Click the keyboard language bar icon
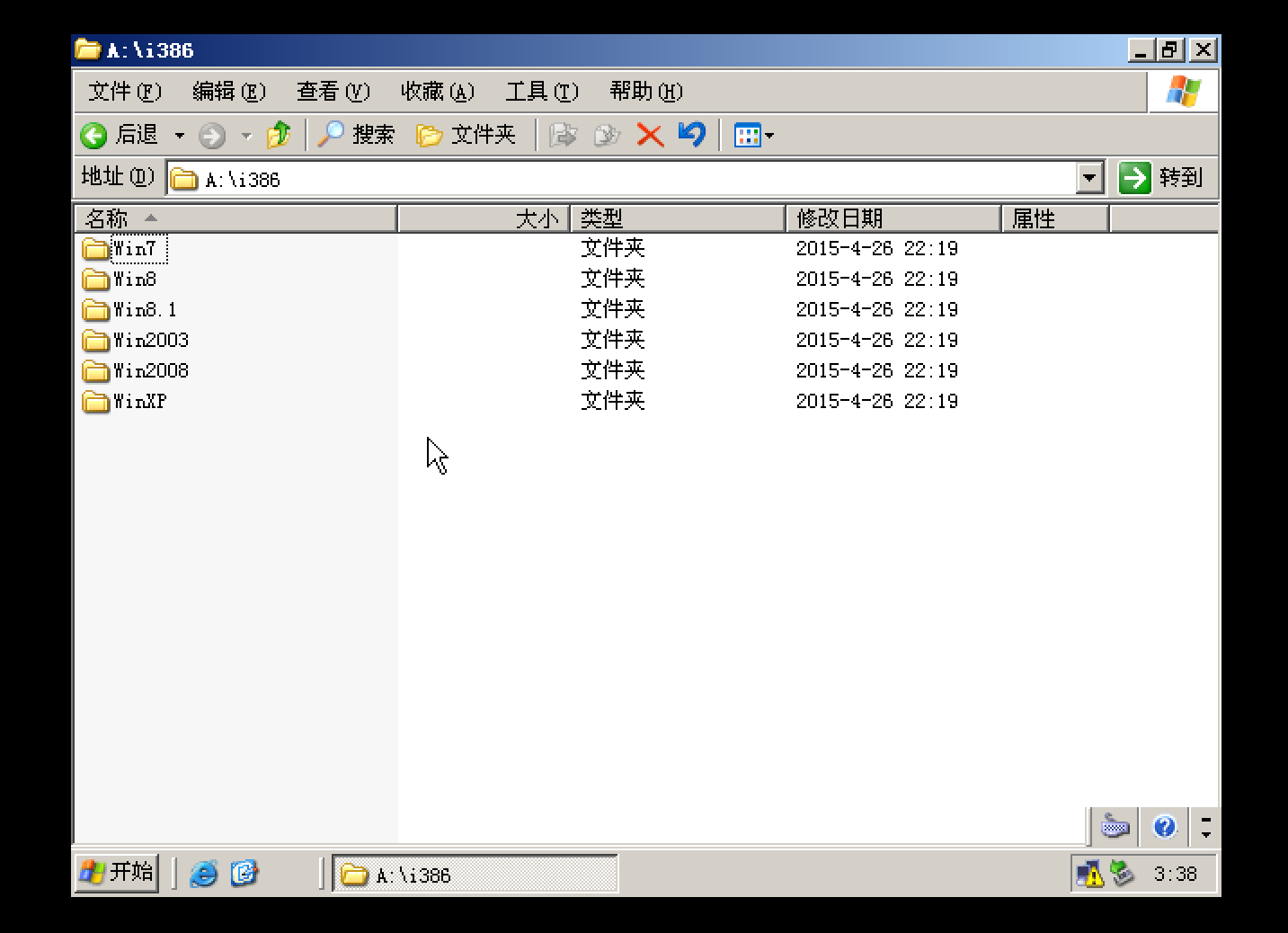The image size is (1288, 933). coord(1115,825)
